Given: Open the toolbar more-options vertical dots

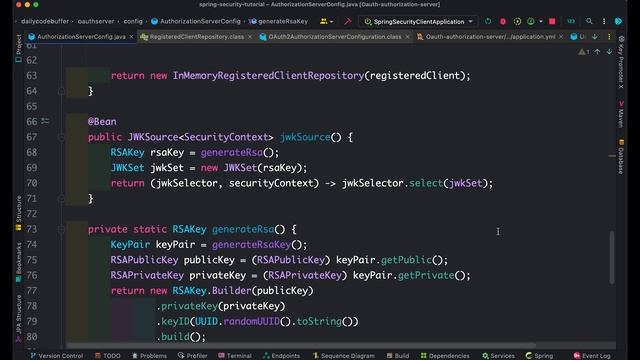Looking at the screenshot, I should pyautogui.click(x=604, y=21).
